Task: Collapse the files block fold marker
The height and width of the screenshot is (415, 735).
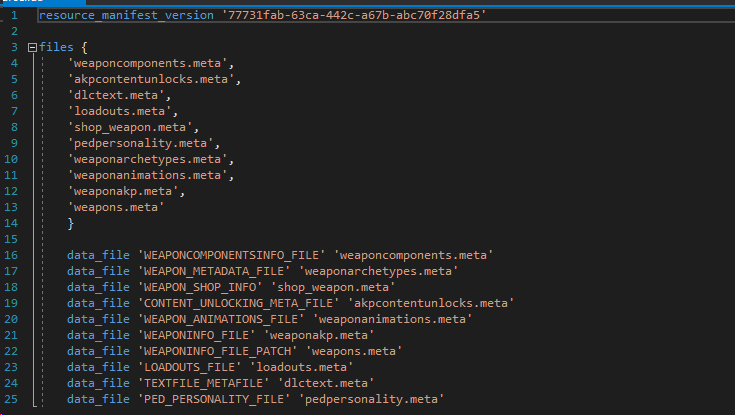Action: click(32, 47)
